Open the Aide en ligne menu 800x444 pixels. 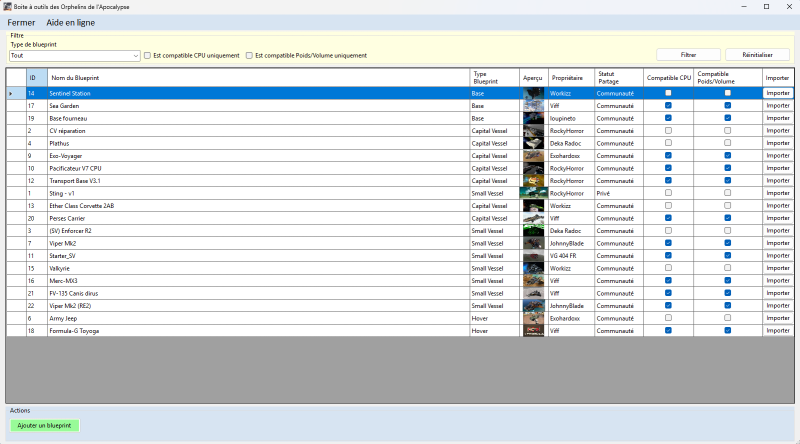click(70, 22)
